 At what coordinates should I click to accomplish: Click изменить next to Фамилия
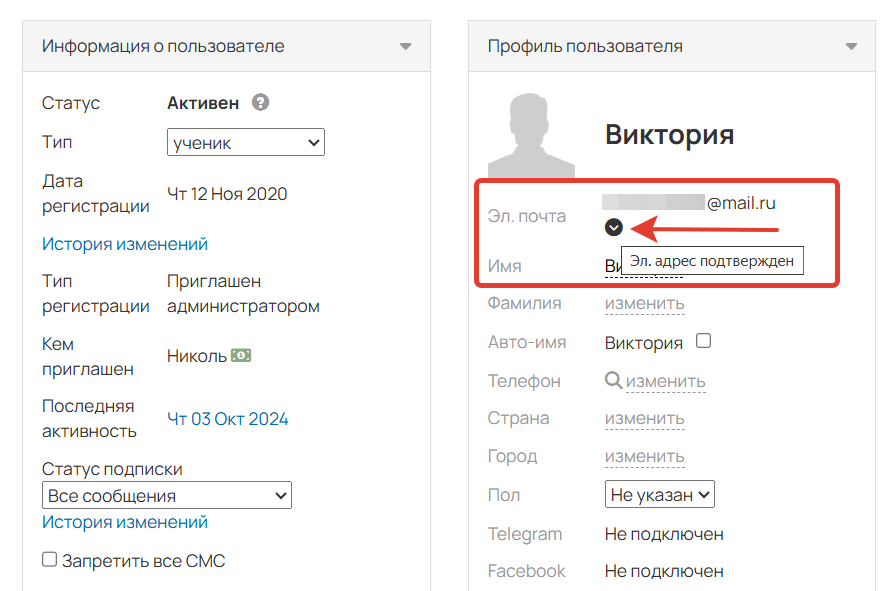point(644,302)
